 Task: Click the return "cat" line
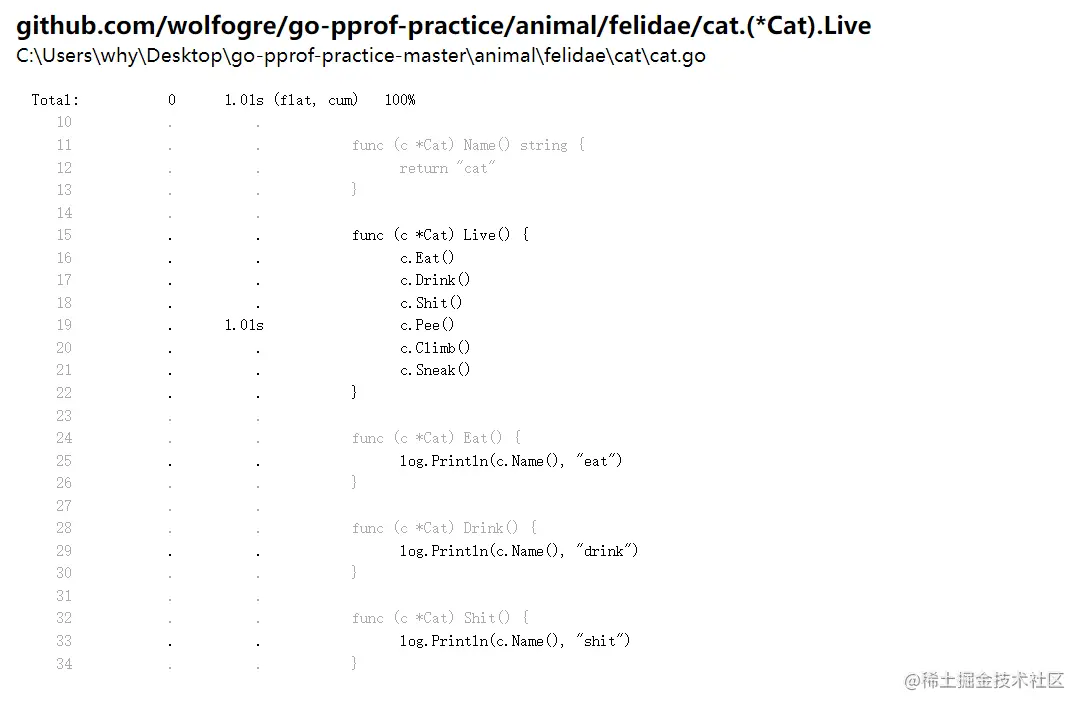tap(447, 168)
